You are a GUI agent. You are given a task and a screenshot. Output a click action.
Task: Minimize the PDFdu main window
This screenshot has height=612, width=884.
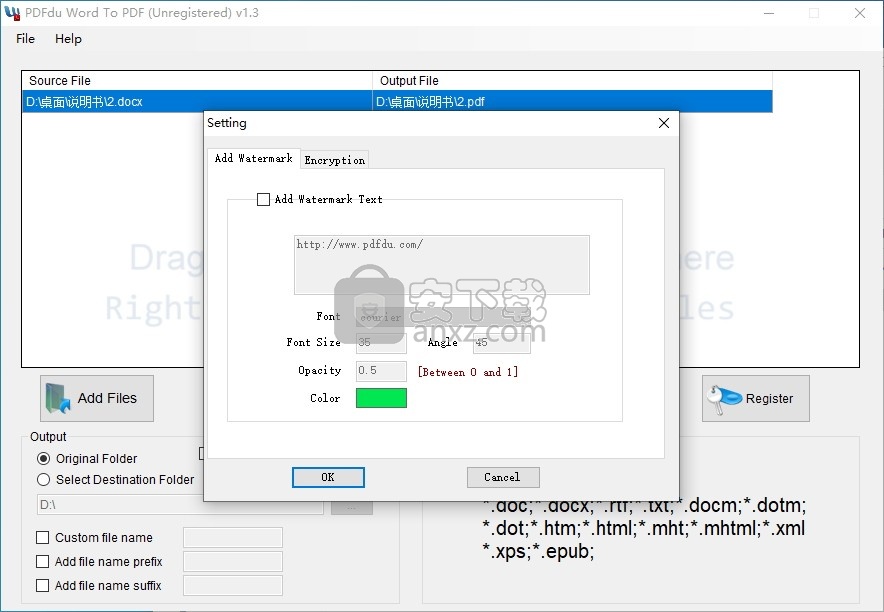768,13
